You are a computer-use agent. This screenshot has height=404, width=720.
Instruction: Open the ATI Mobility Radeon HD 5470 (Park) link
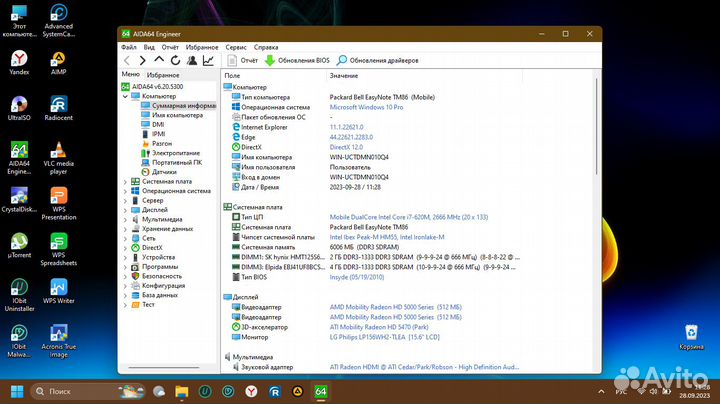[379, 327]
